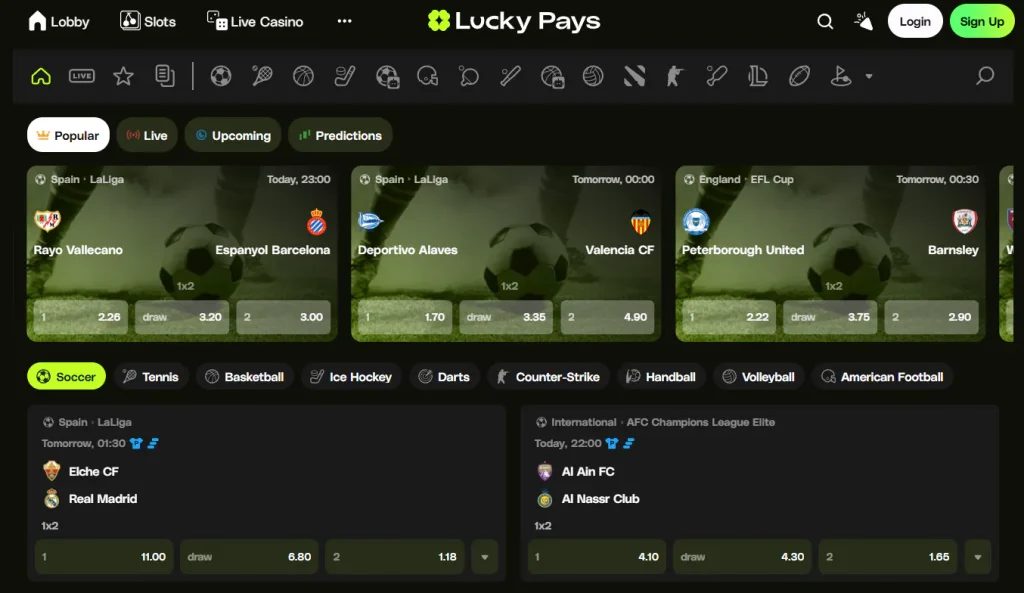1024x593 pixels.
Task: Select the soccer ball sport icon
Action: click(x=221, y=76)
